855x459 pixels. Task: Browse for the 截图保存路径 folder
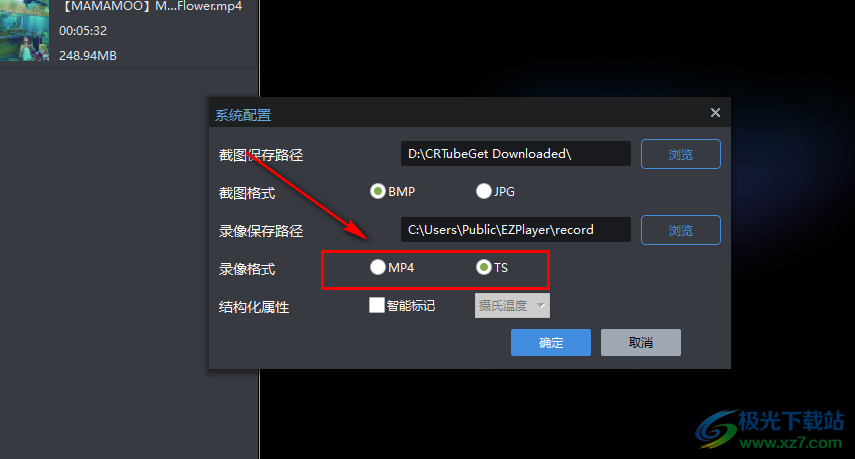tap(681, 154)
